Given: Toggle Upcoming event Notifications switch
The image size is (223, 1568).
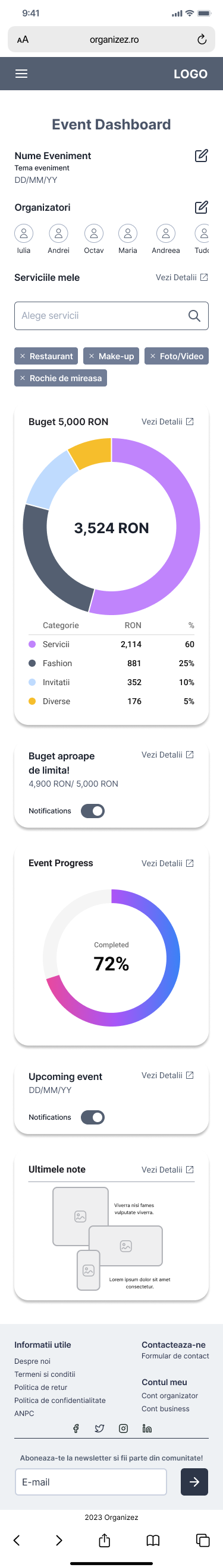Looking at the screenshot, I should point(93,1117).
